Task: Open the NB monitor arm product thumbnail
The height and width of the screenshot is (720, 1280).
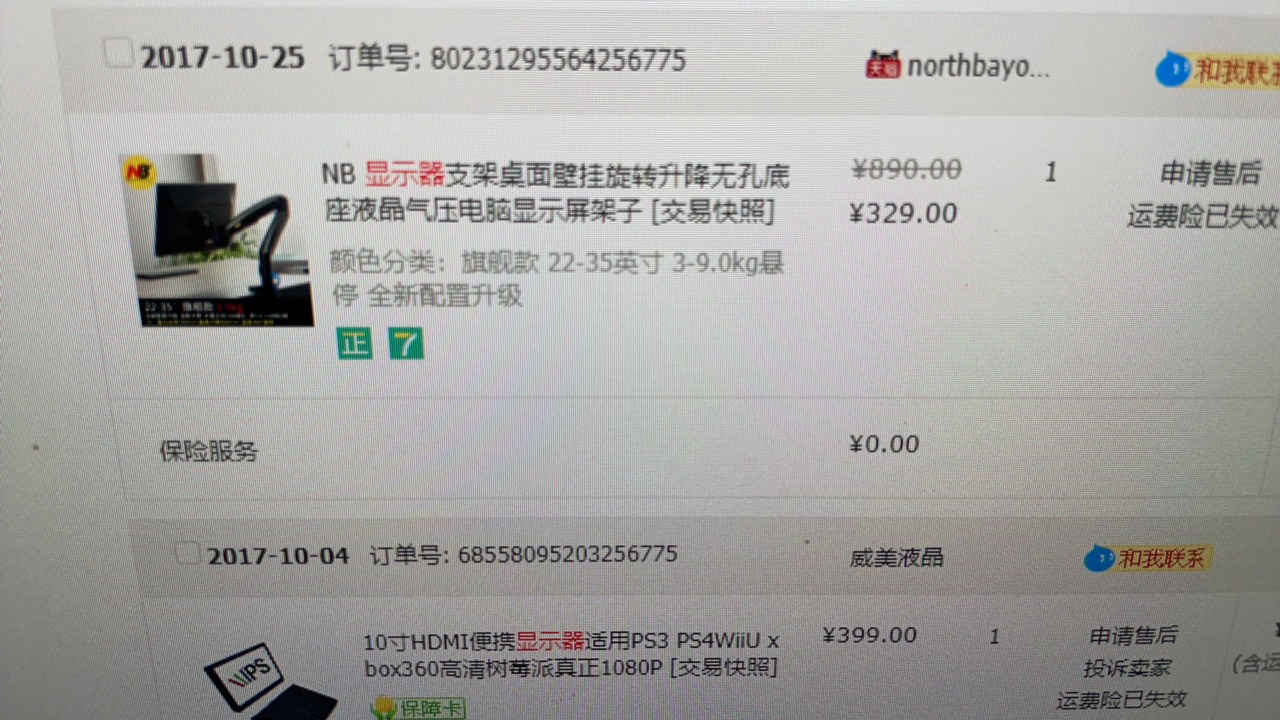Action: click(215, 240)
